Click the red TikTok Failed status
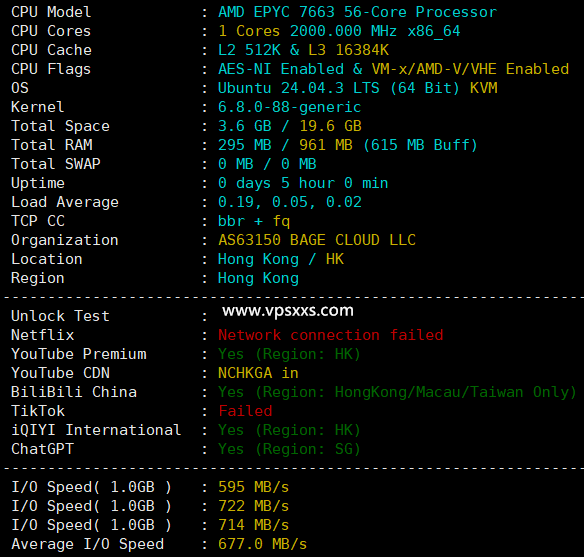This screenshot has width=584, height=557. 245,411
